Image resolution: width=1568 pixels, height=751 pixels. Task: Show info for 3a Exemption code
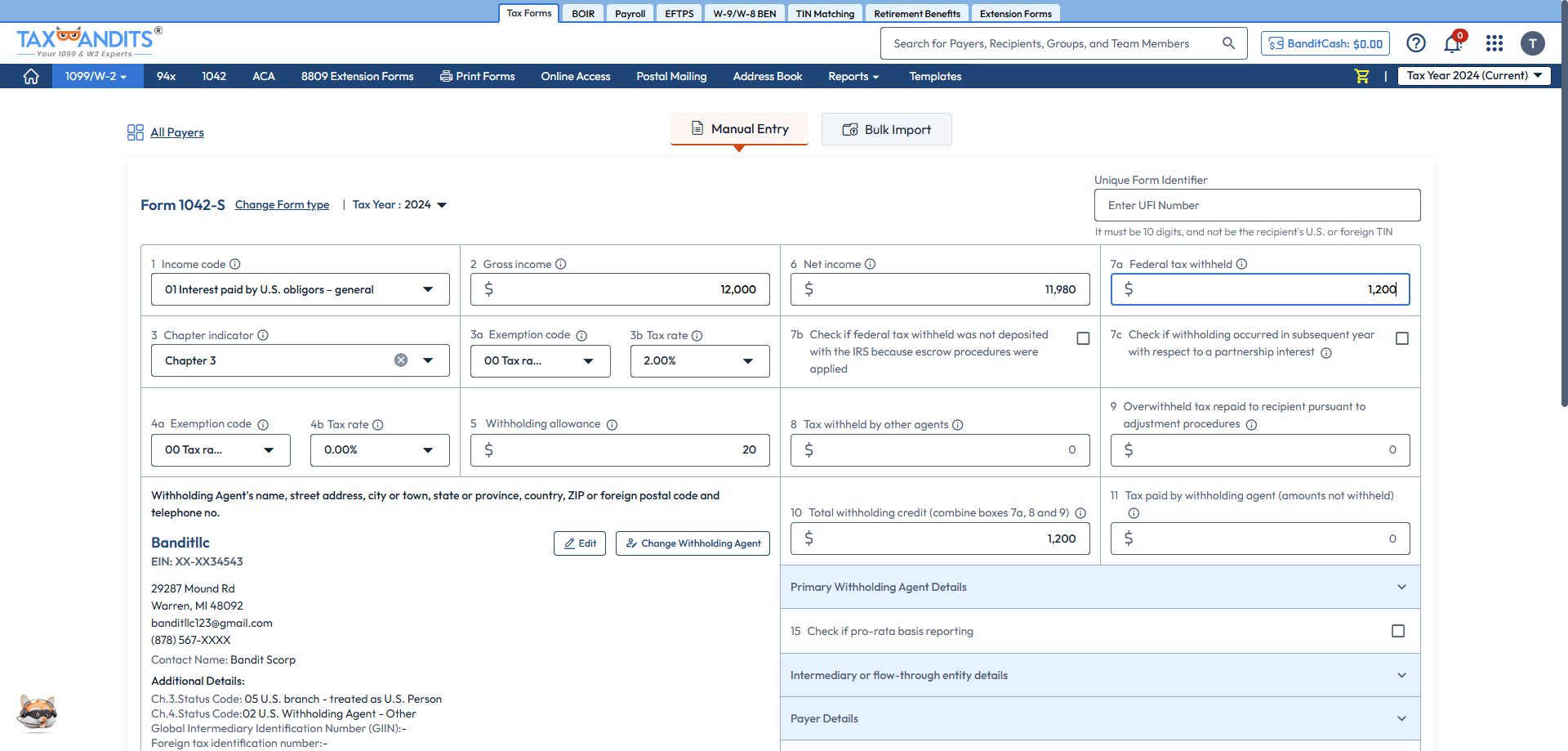pos(581,336)
